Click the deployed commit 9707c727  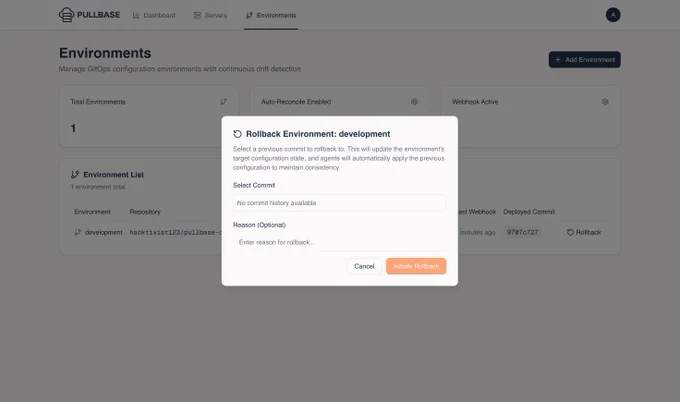(x=522, y=232)
